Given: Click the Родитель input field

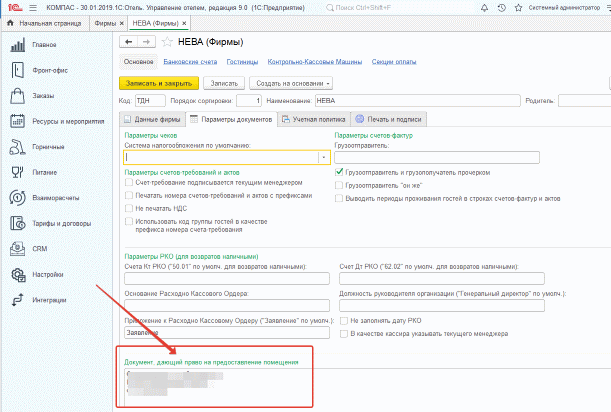Looking at the screenshot, I should [x=585, y=101].
